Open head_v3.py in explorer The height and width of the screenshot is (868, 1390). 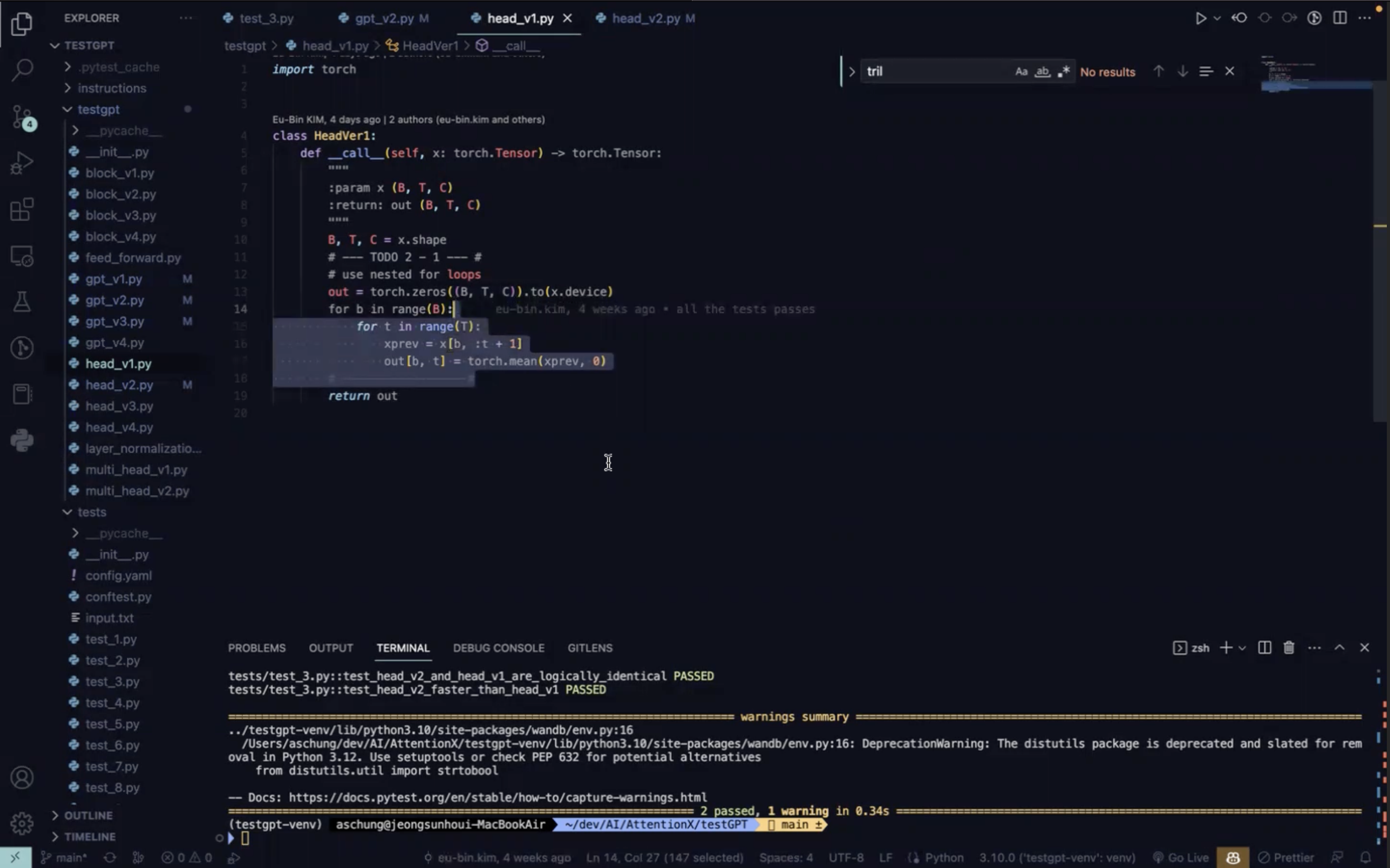tap(119, 406)
